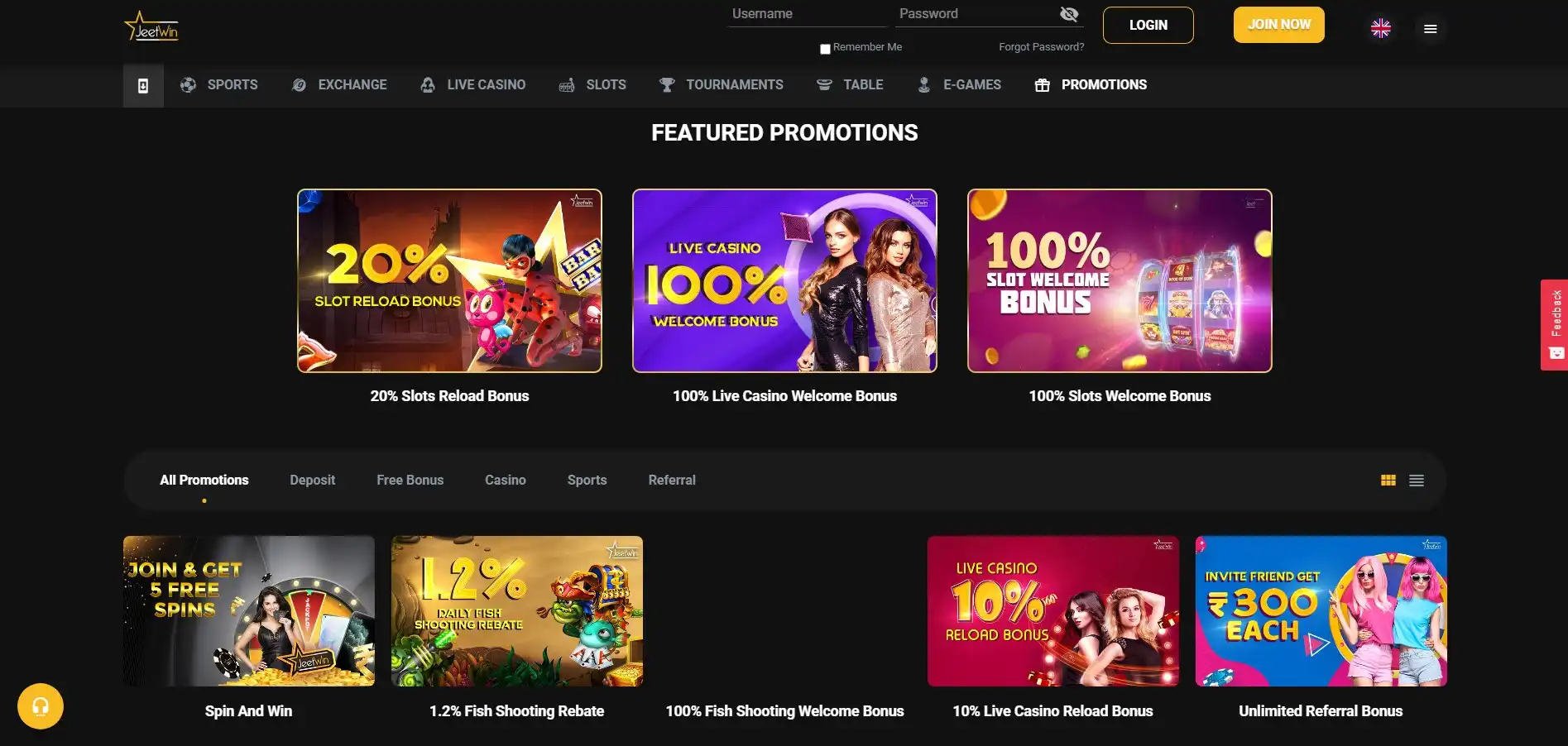
Task: Open live chat support headset icon
Action: click(x=41, y=706)
